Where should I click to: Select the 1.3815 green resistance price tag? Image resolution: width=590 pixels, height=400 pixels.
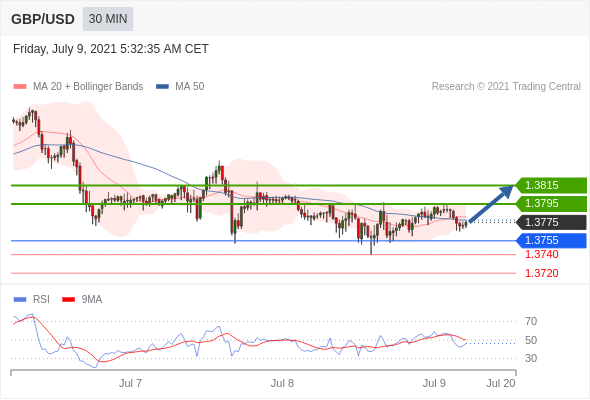[x=550, y=186]
